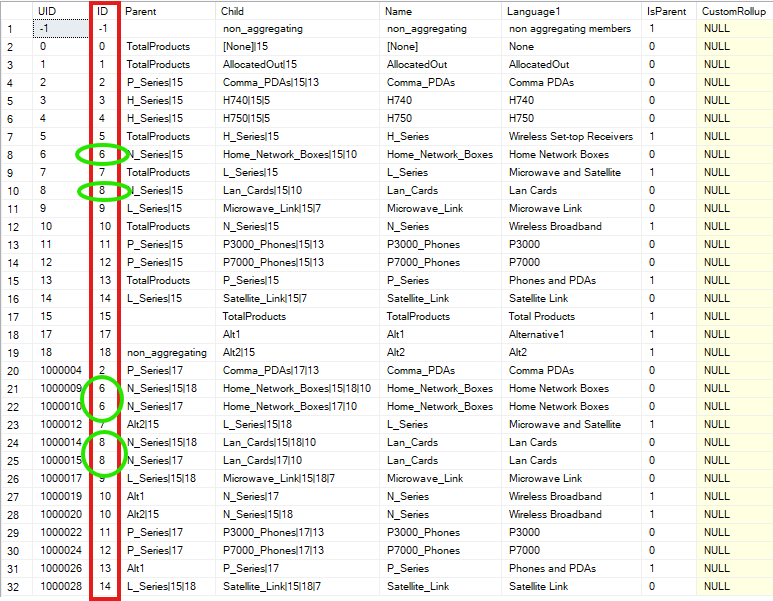Select the Language1 column header
This screenshot has width=773, height=601.
pyautogui.click(x=572, y=11)
